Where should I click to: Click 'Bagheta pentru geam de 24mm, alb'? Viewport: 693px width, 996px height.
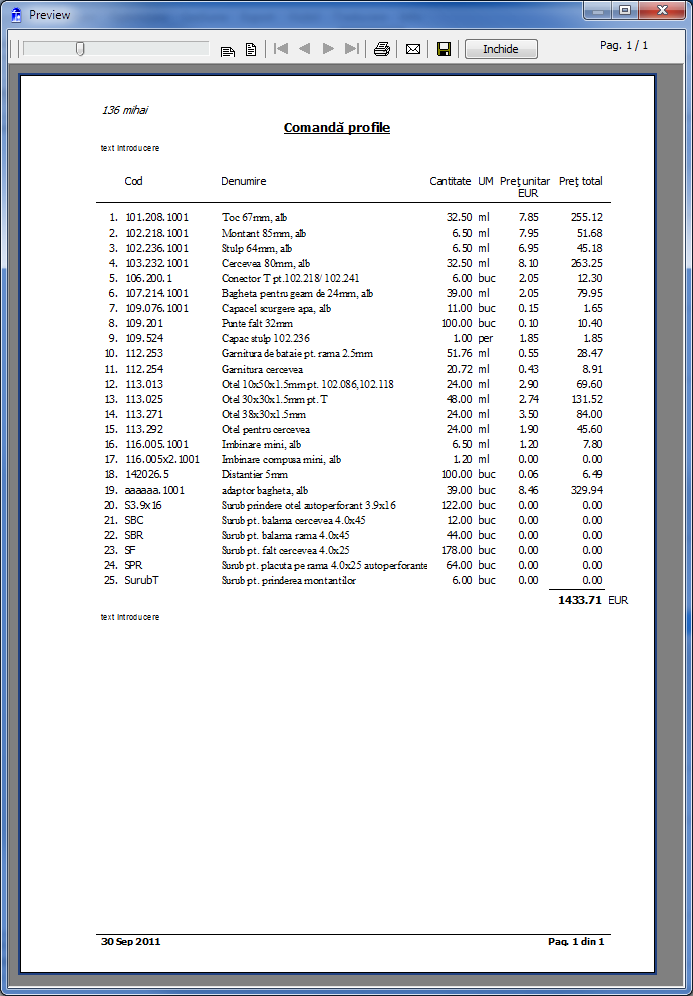[x=297, y=293]
